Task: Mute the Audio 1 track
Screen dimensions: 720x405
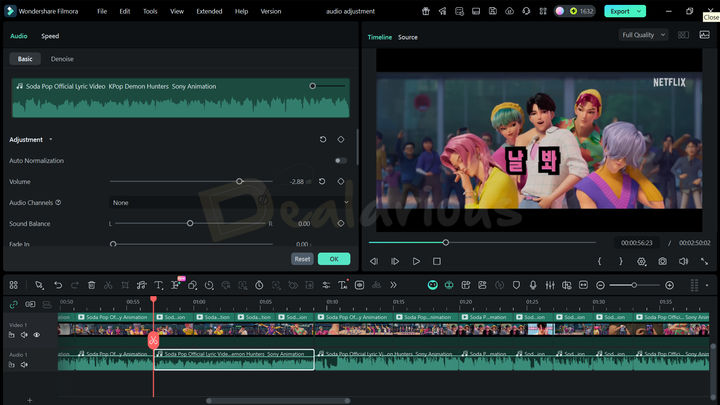Action: tap(24, 365)
